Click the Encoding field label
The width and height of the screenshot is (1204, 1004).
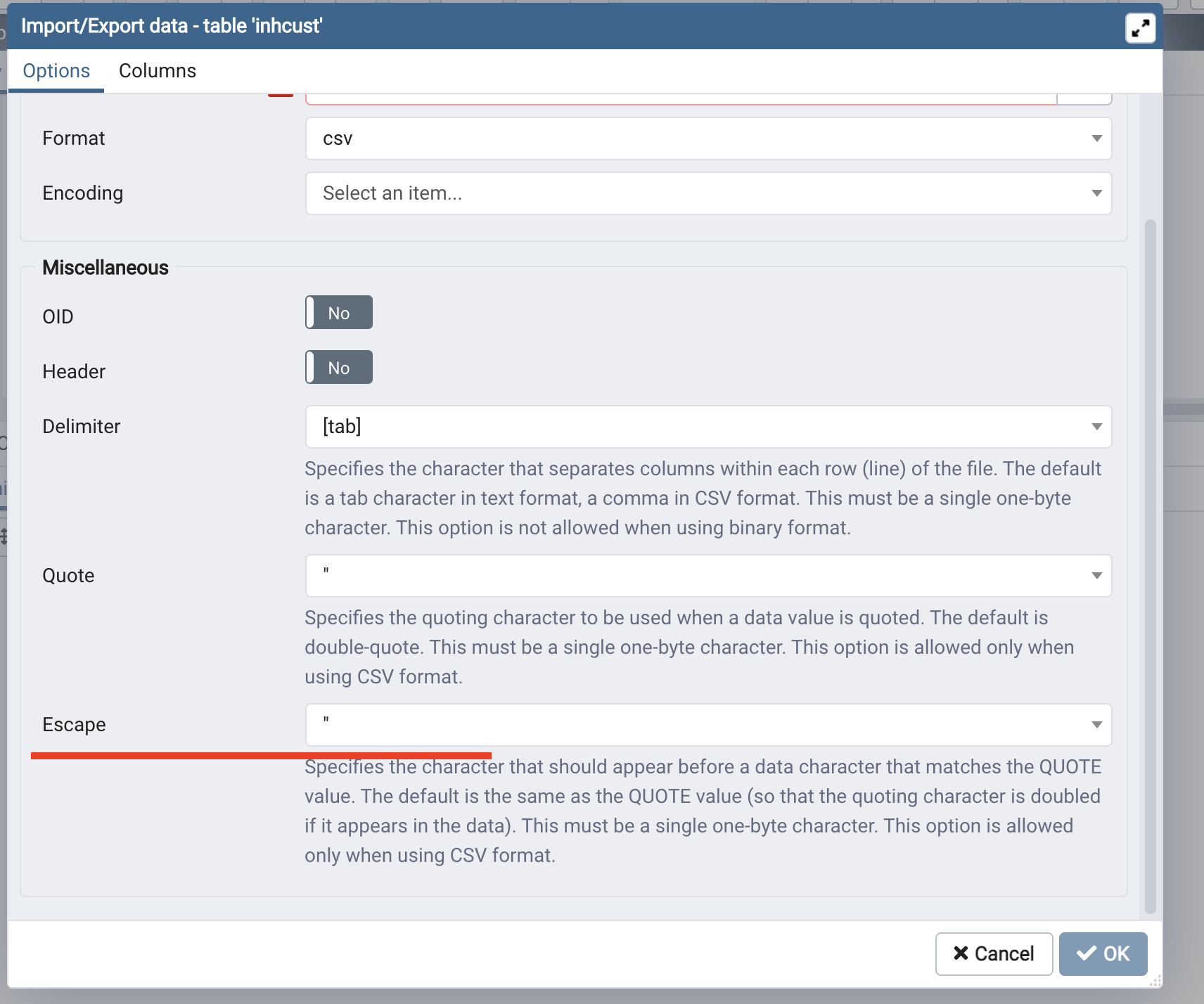coord(82,193)
